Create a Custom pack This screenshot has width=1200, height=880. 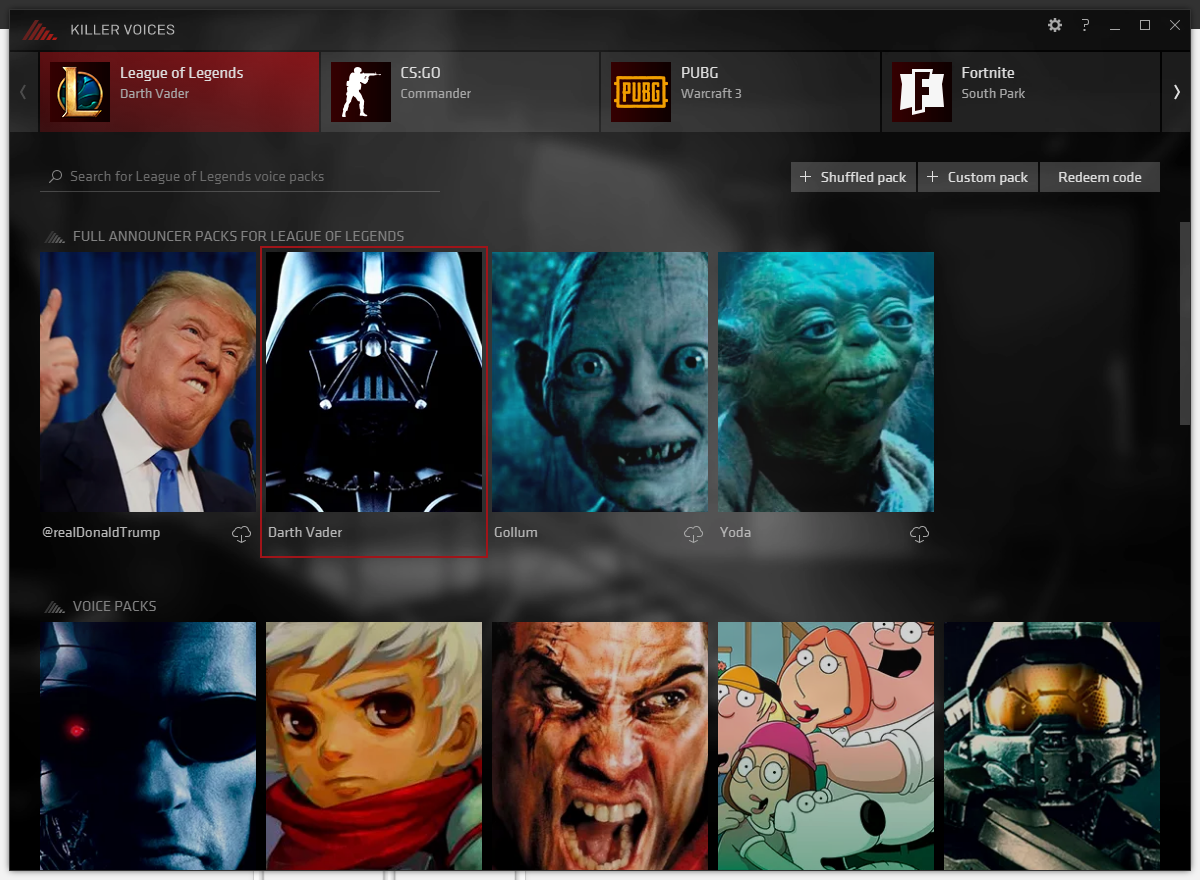click(978, 177)
